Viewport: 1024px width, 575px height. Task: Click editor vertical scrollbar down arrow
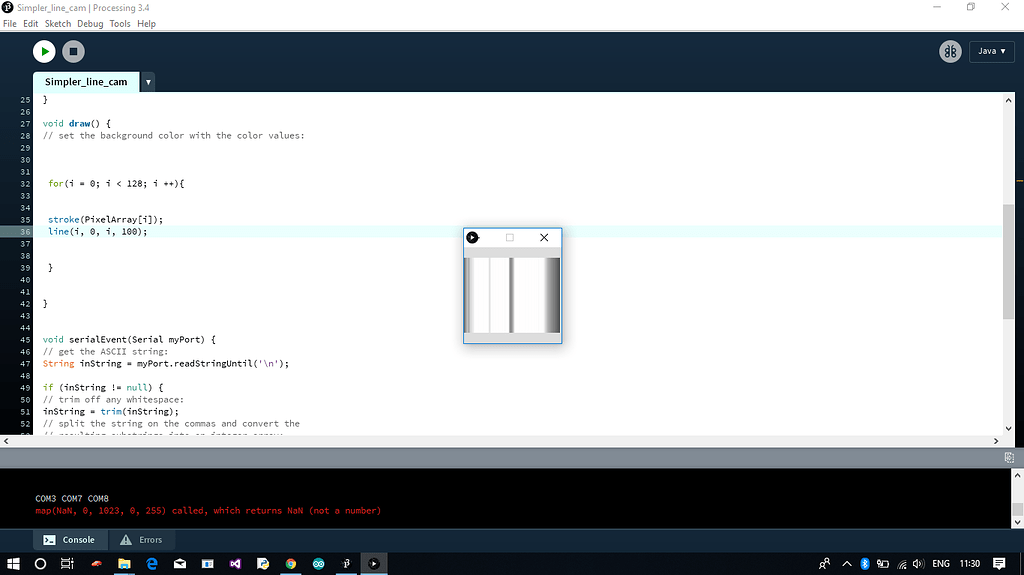(x=1008, y=429)
